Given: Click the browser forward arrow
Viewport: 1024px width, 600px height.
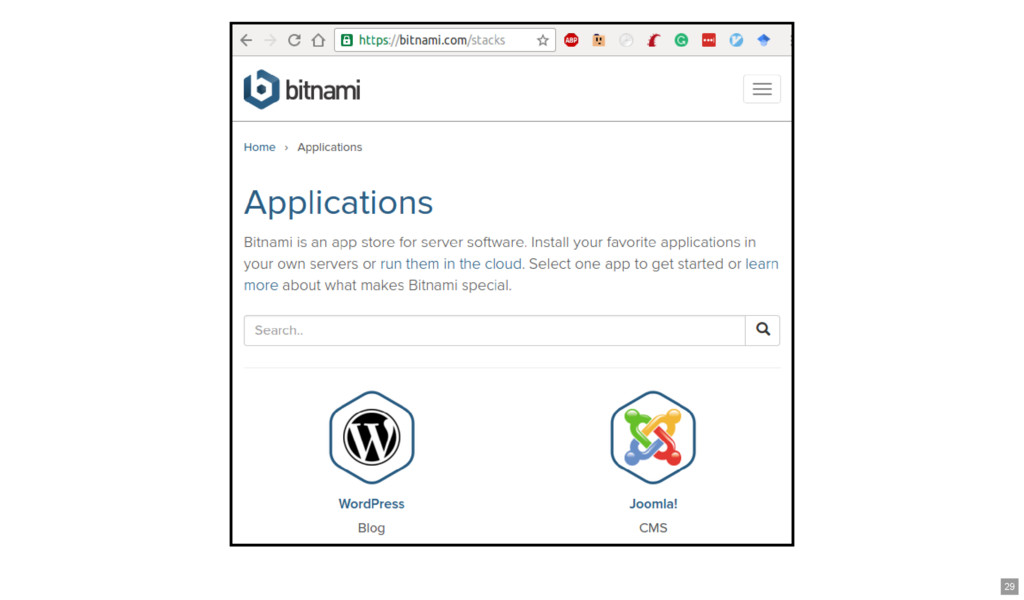Looking at the screenshot, I should coord(270,40).
